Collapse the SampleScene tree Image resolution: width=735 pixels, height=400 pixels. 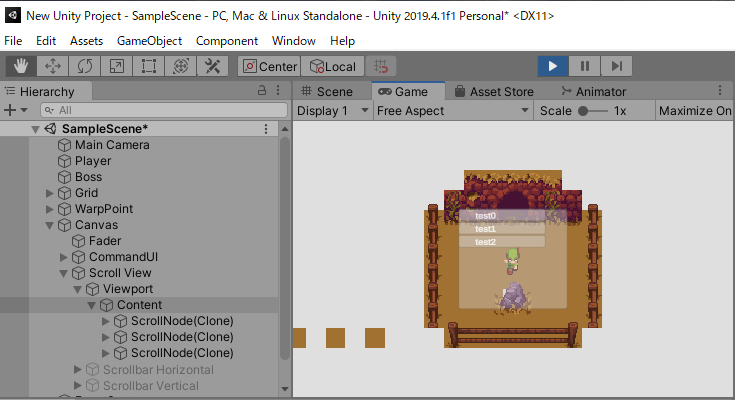point(35,129)
